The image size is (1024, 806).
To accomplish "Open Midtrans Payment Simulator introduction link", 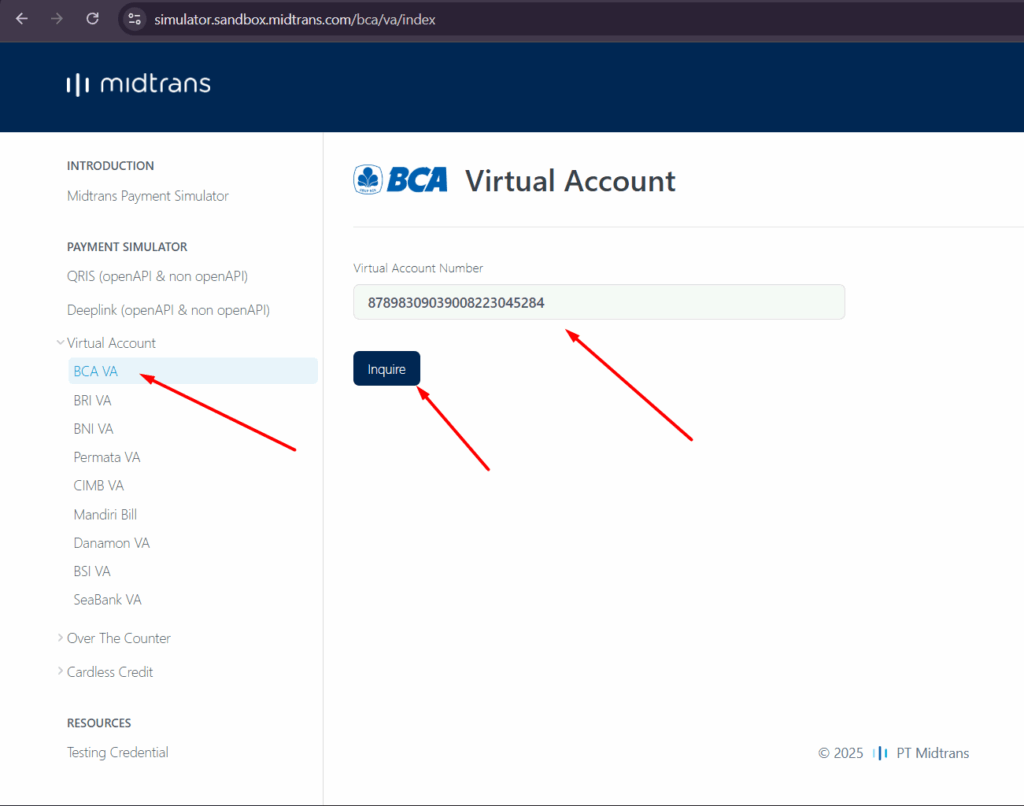I will 147,196.
